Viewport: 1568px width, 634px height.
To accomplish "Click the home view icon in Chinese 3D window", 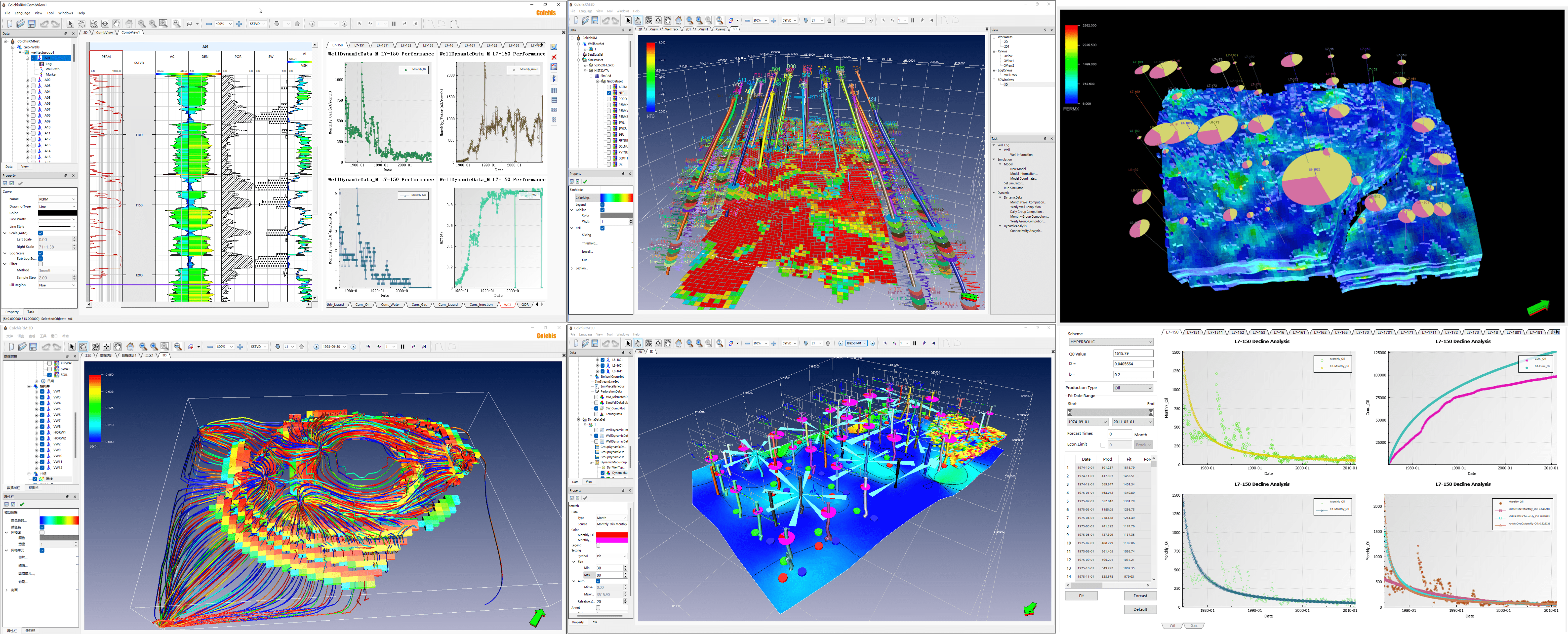I will pos(130,346).
